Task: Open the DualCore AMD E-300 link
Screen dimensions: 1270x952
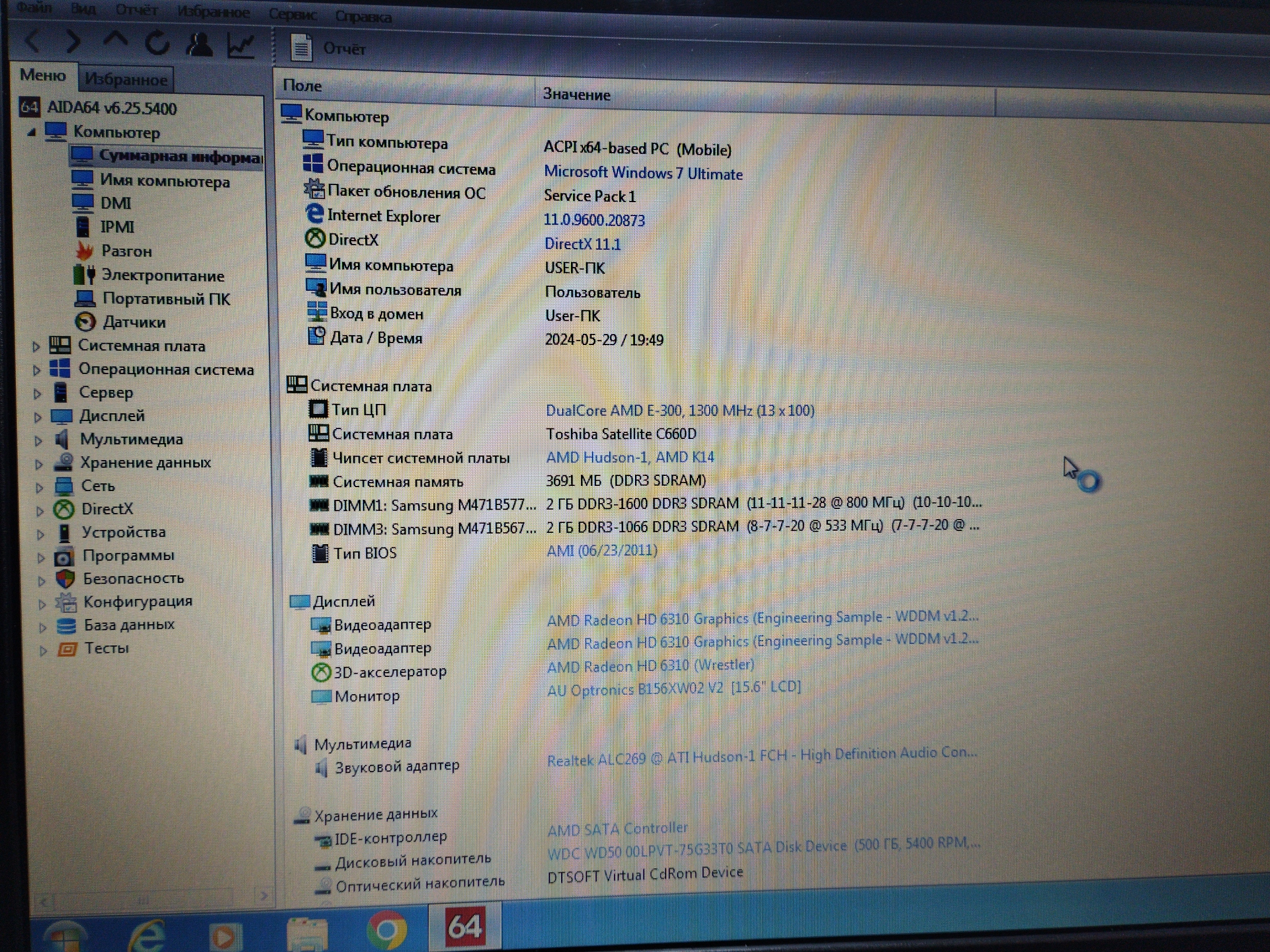Action: tap(680, 411)
